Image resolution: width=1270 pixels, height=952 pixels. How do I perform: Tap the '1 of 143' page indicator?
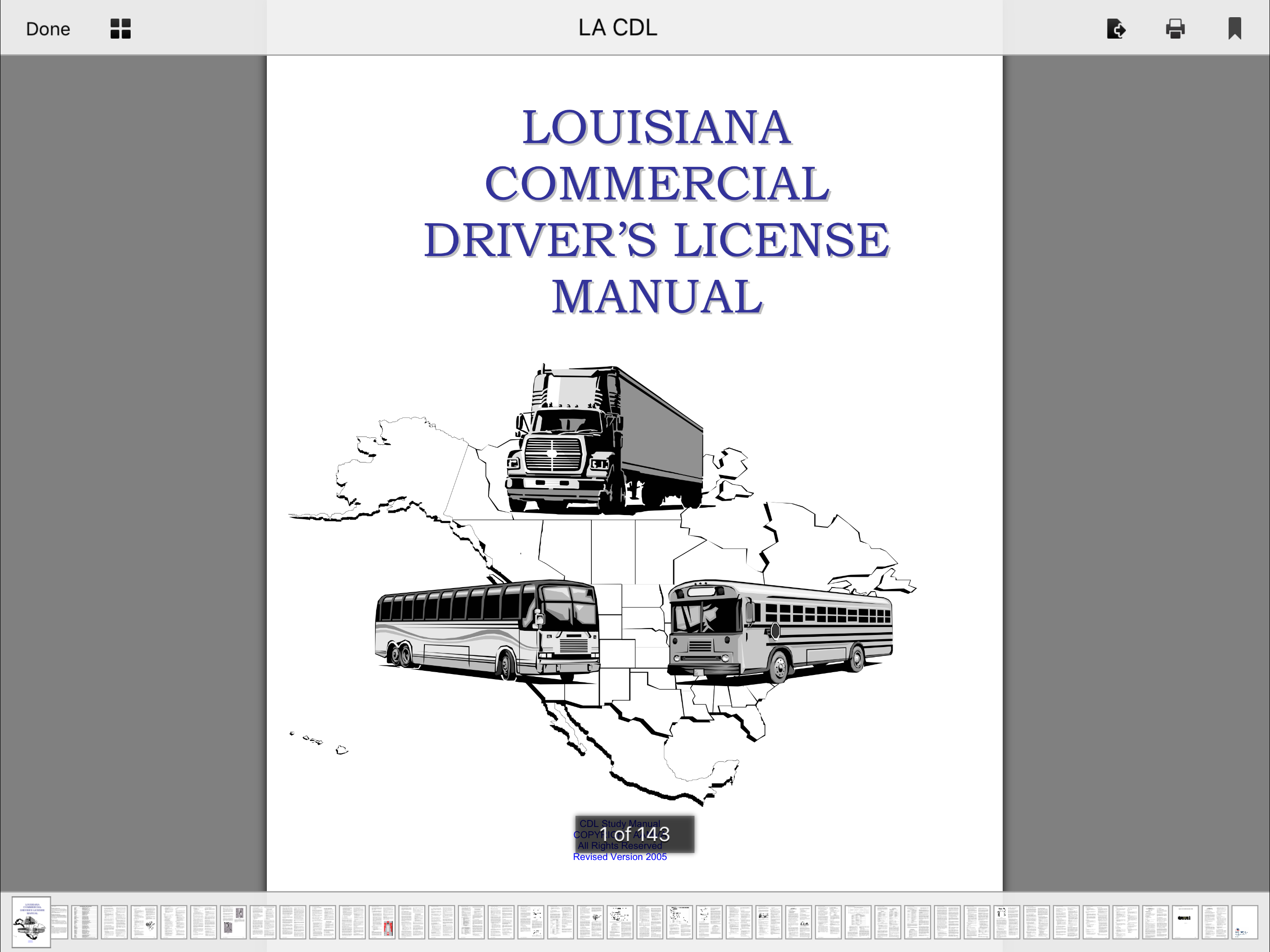(635, 834)
